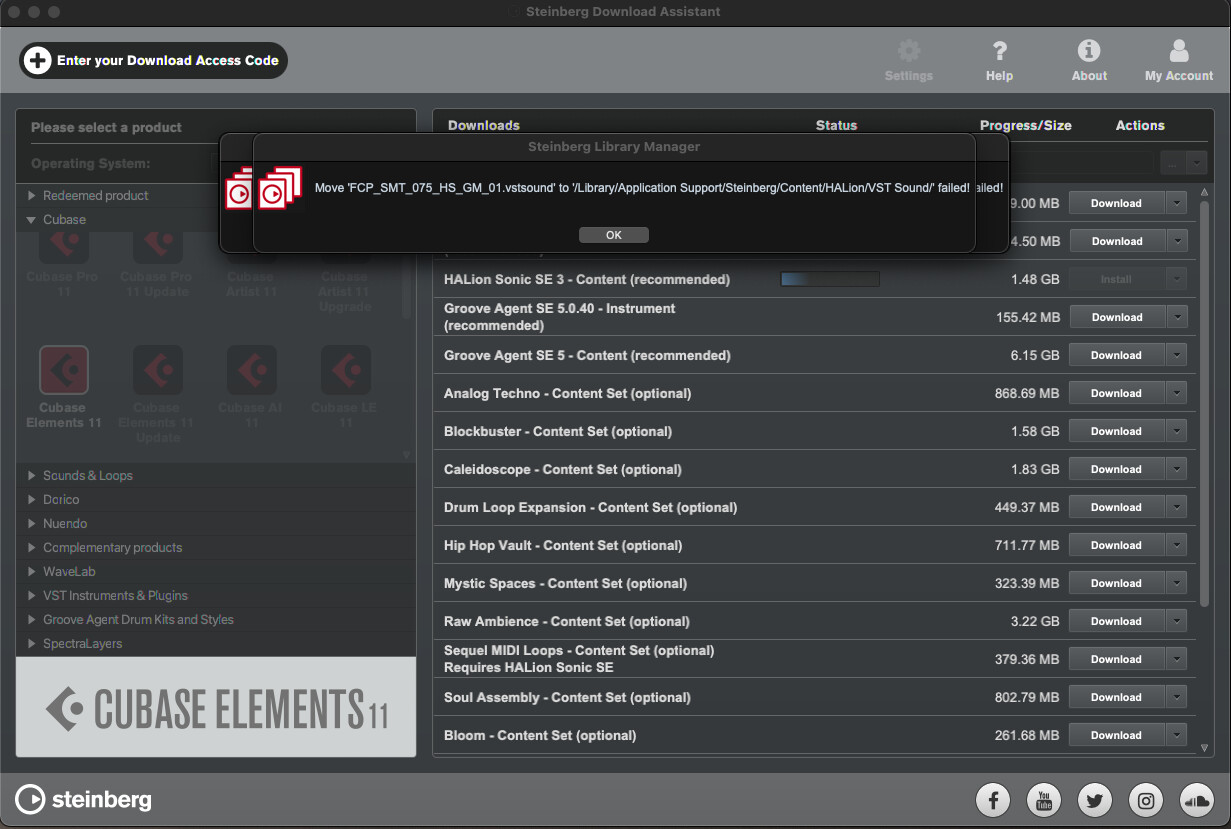
Task: Open Steinberg YouTube channel icon
Action: (1044, 800)
